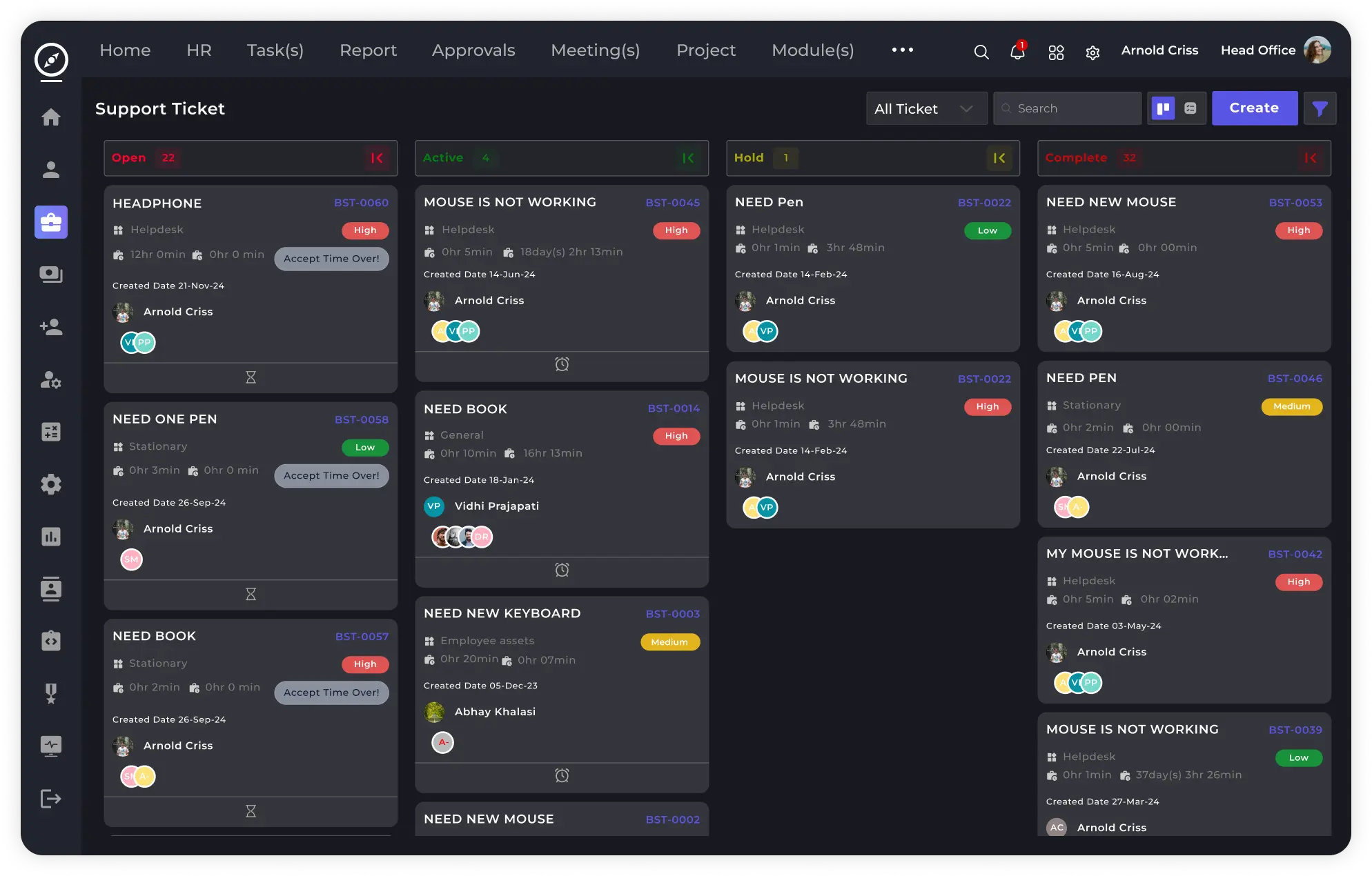Collapse the Open column
1372x876 pixels.
[x=377, y=158]
